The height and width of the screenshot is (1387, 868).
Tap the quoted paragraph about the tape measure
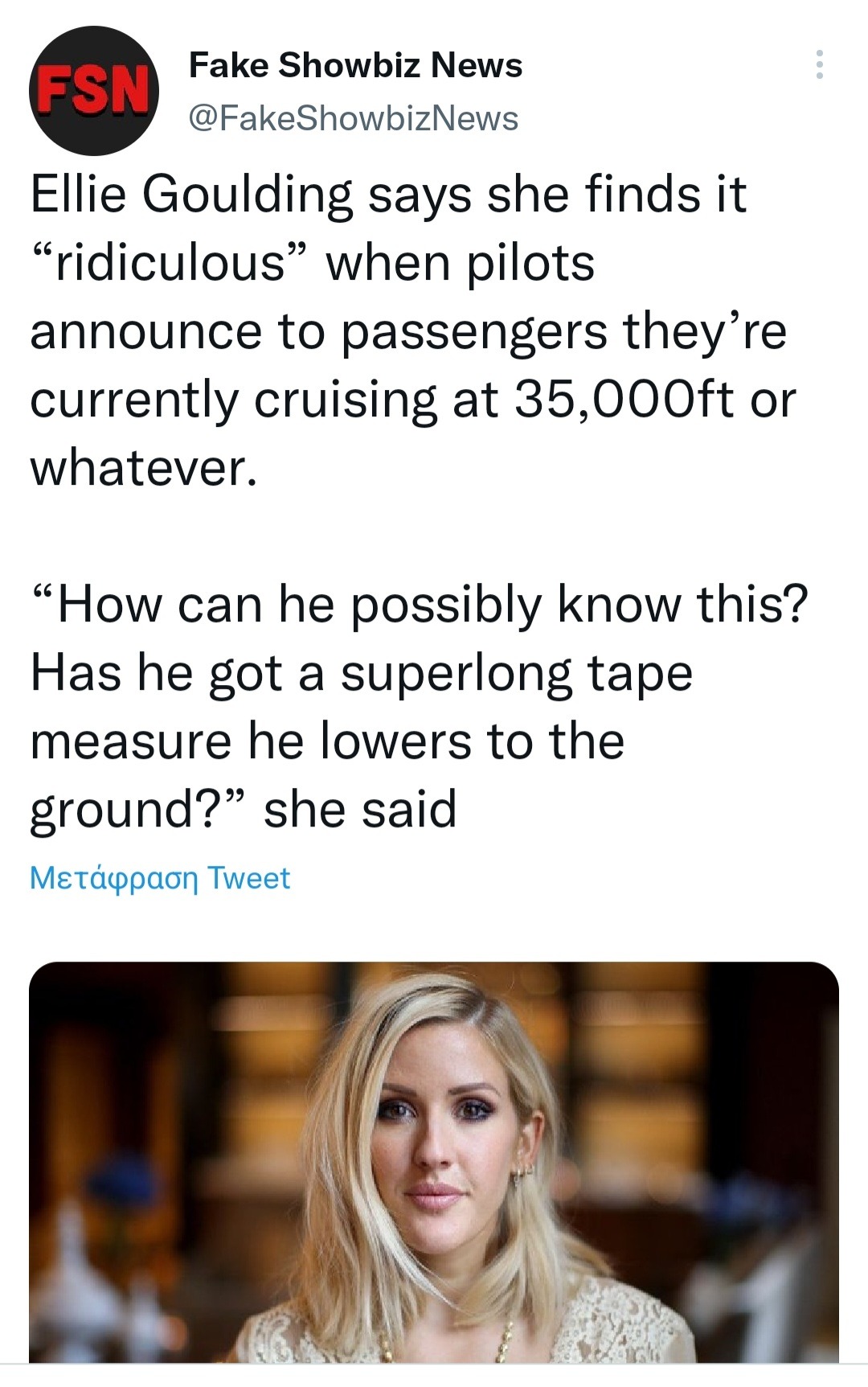pos(418,707)
